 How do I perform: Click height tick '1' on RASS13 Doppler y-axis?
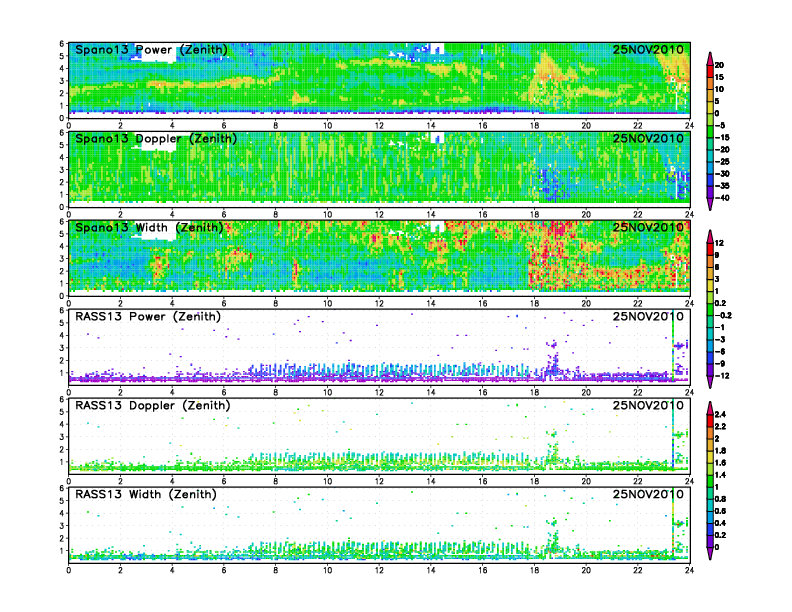(x=62, y=462)
